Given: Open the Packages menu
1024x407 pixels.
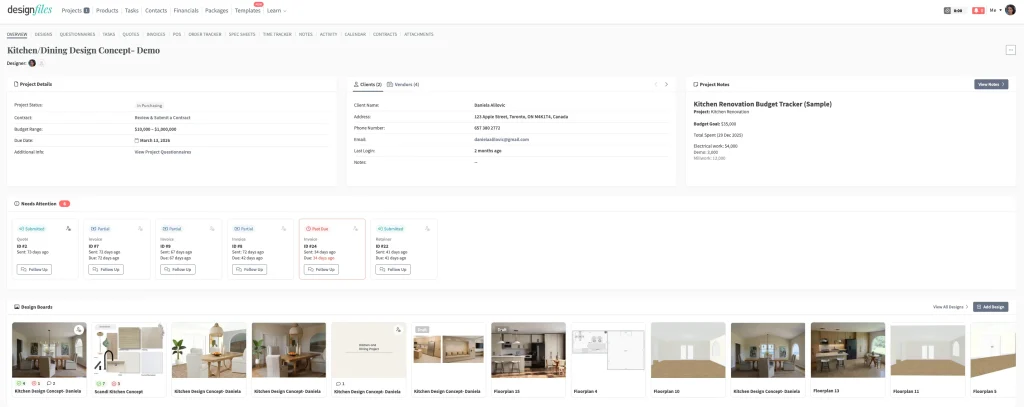Looking at the screenshot, I should (x=216, y=10).
